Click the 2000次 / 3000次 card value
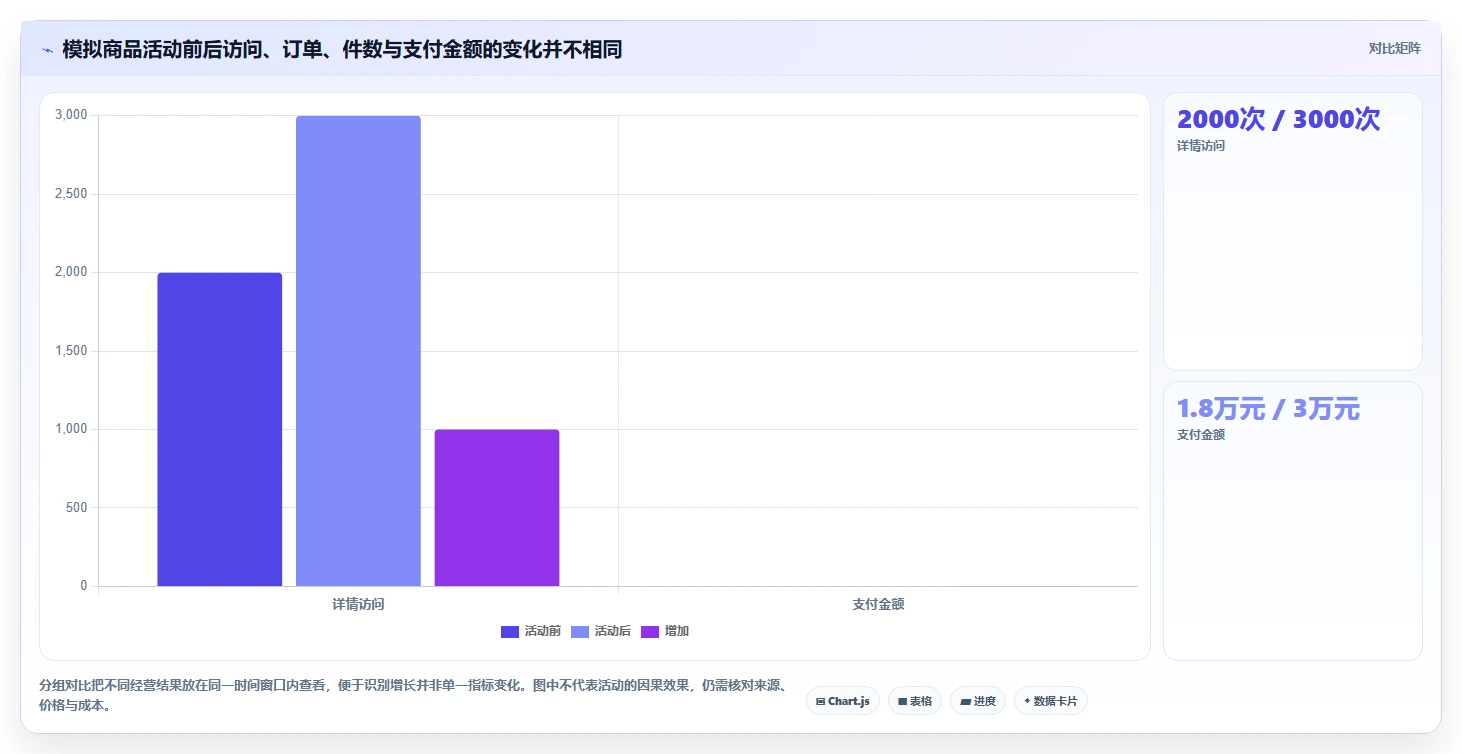Screen dimensions: 1462x754 (1279, 119)
